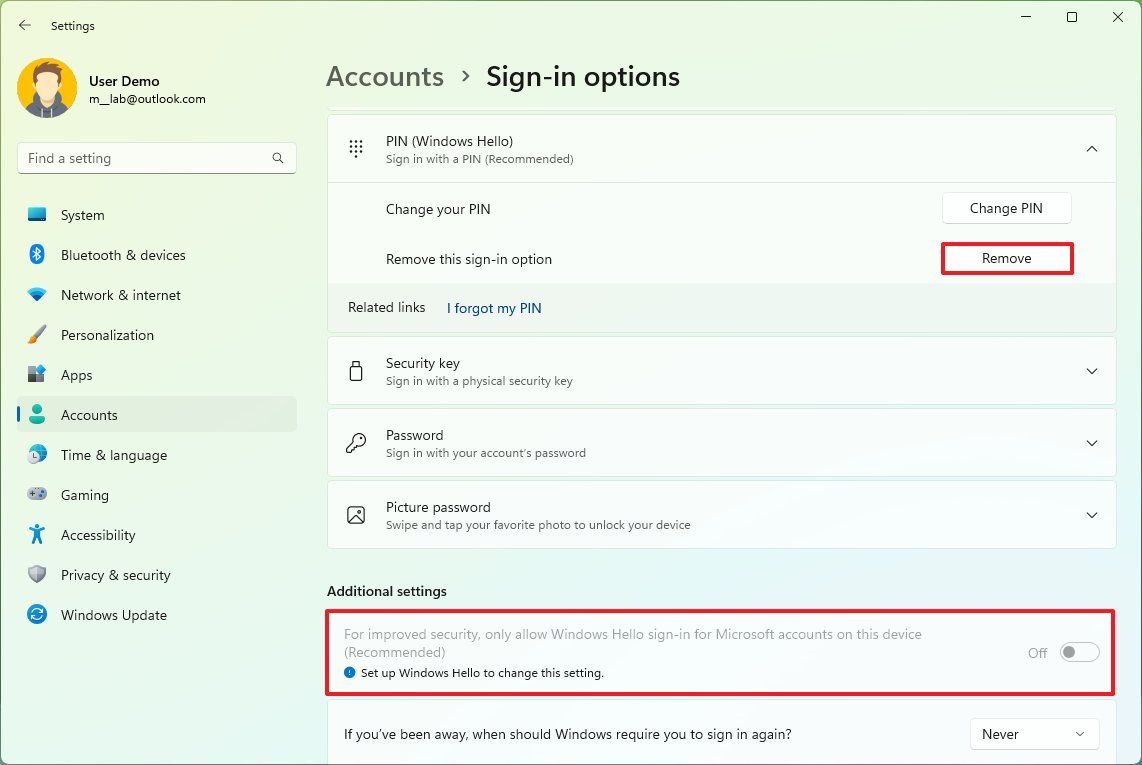Toggle Windows Hello sign-in for Microsoft accounts

[1078, 651]
